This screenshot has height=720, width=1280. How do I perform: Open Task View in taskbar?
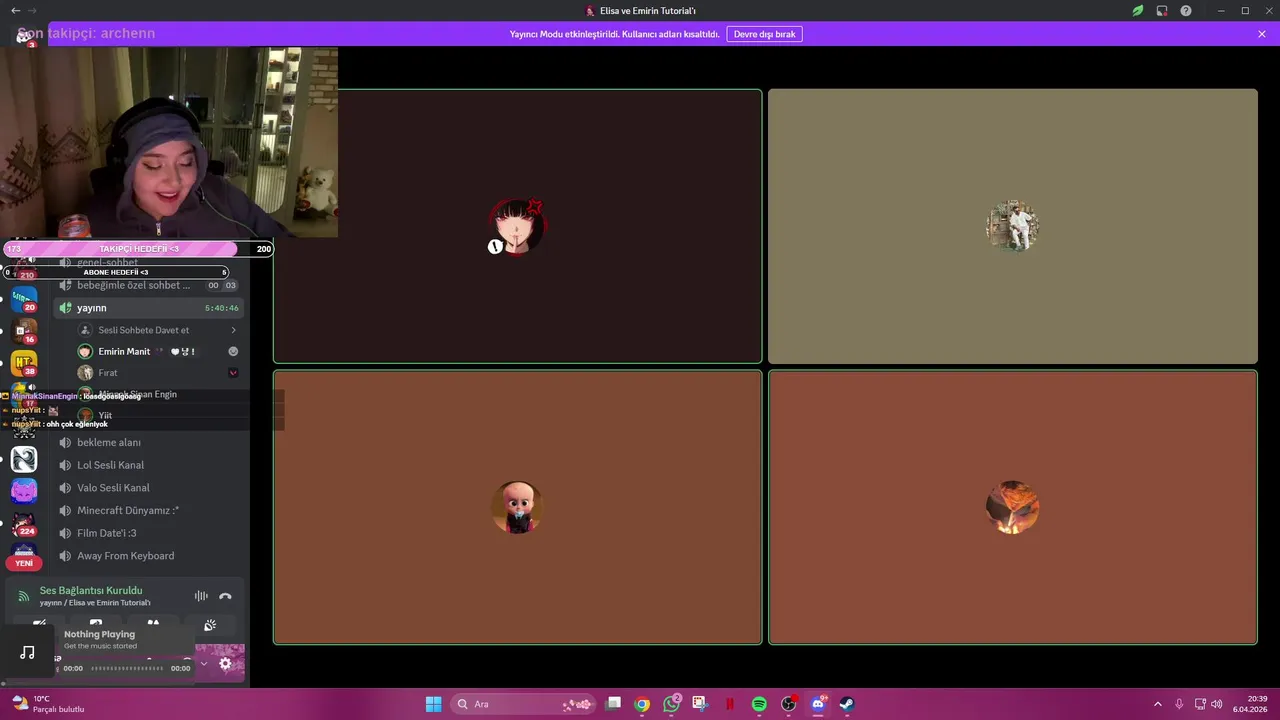tap(614, 704)
